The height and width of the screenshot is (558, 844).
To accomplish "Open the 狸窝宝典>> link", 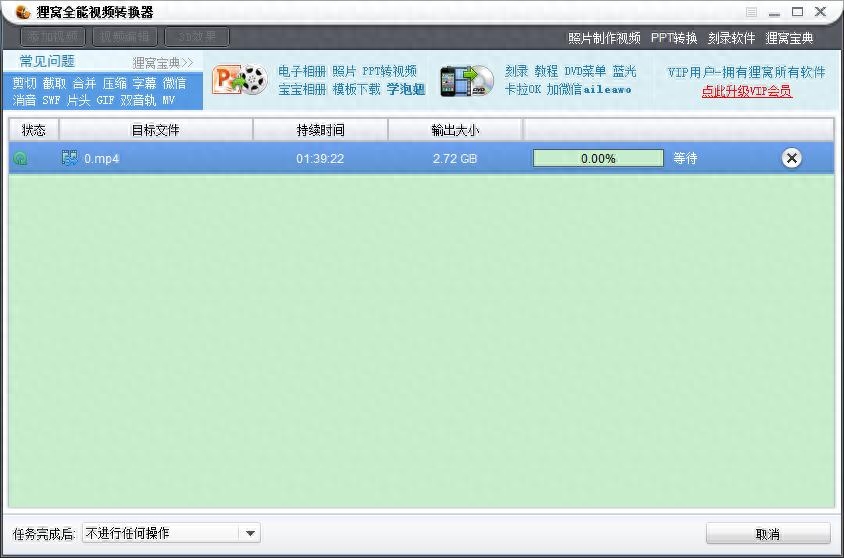I will coord(163,63).
